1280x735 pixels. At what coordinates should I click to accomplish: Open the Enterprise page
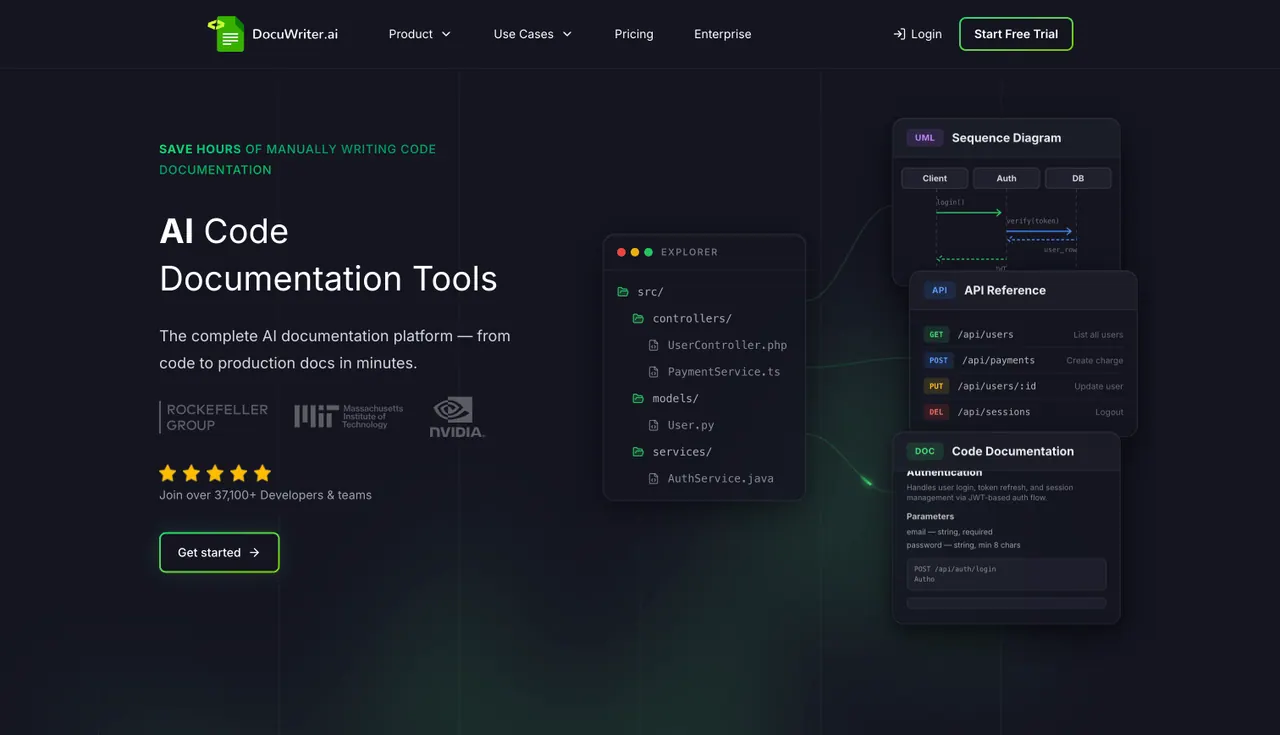coord(723,34)
